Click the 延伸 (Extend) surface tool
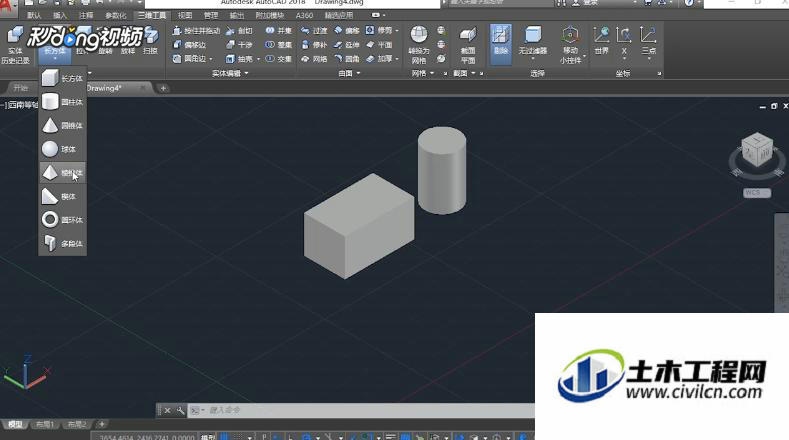Viewport: 789px width, 440px height. (x=347, y=45)
